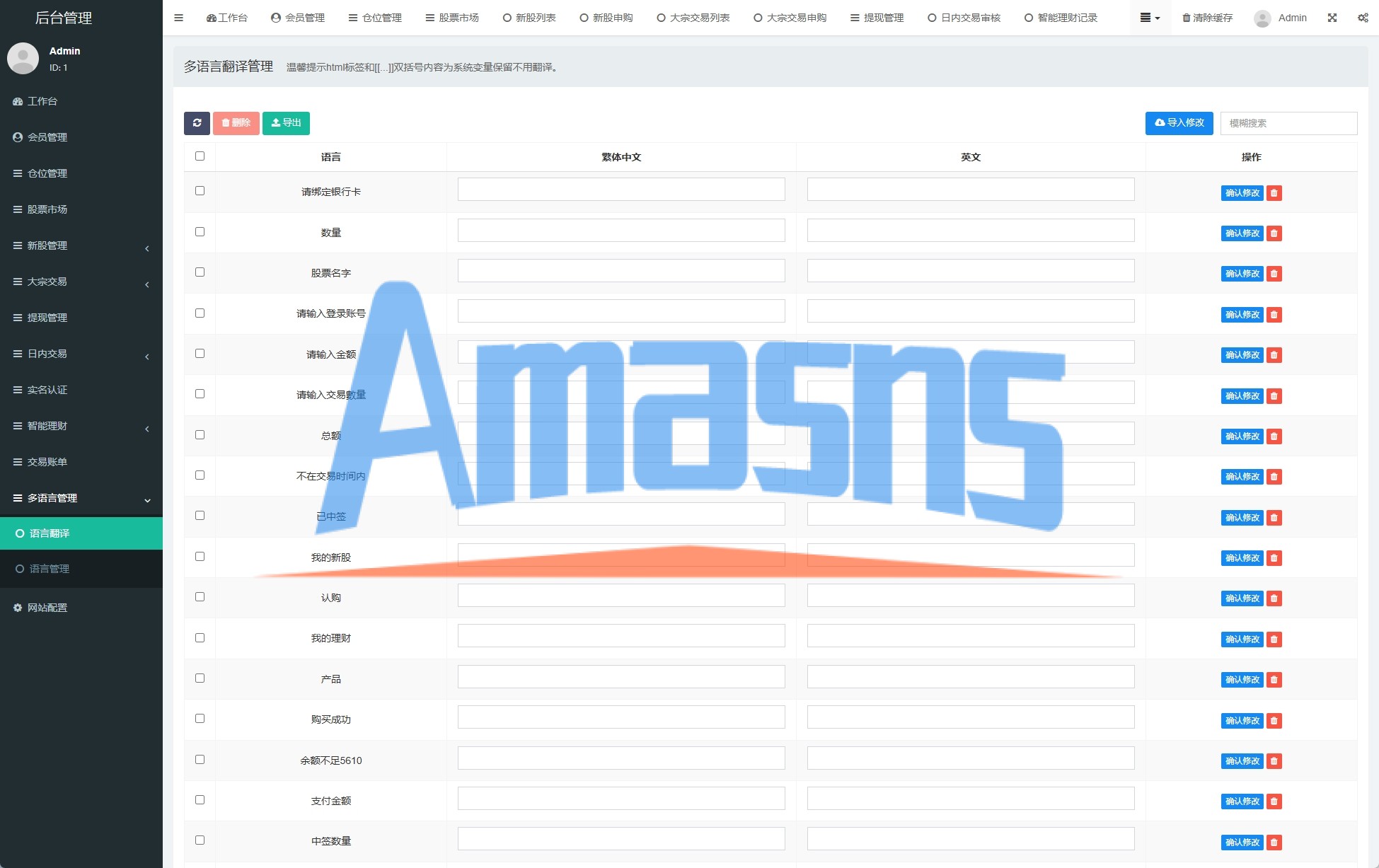Delete the 认购 row via trash icon
The image size is (1379, 868).
click(x=1274, y=598)
